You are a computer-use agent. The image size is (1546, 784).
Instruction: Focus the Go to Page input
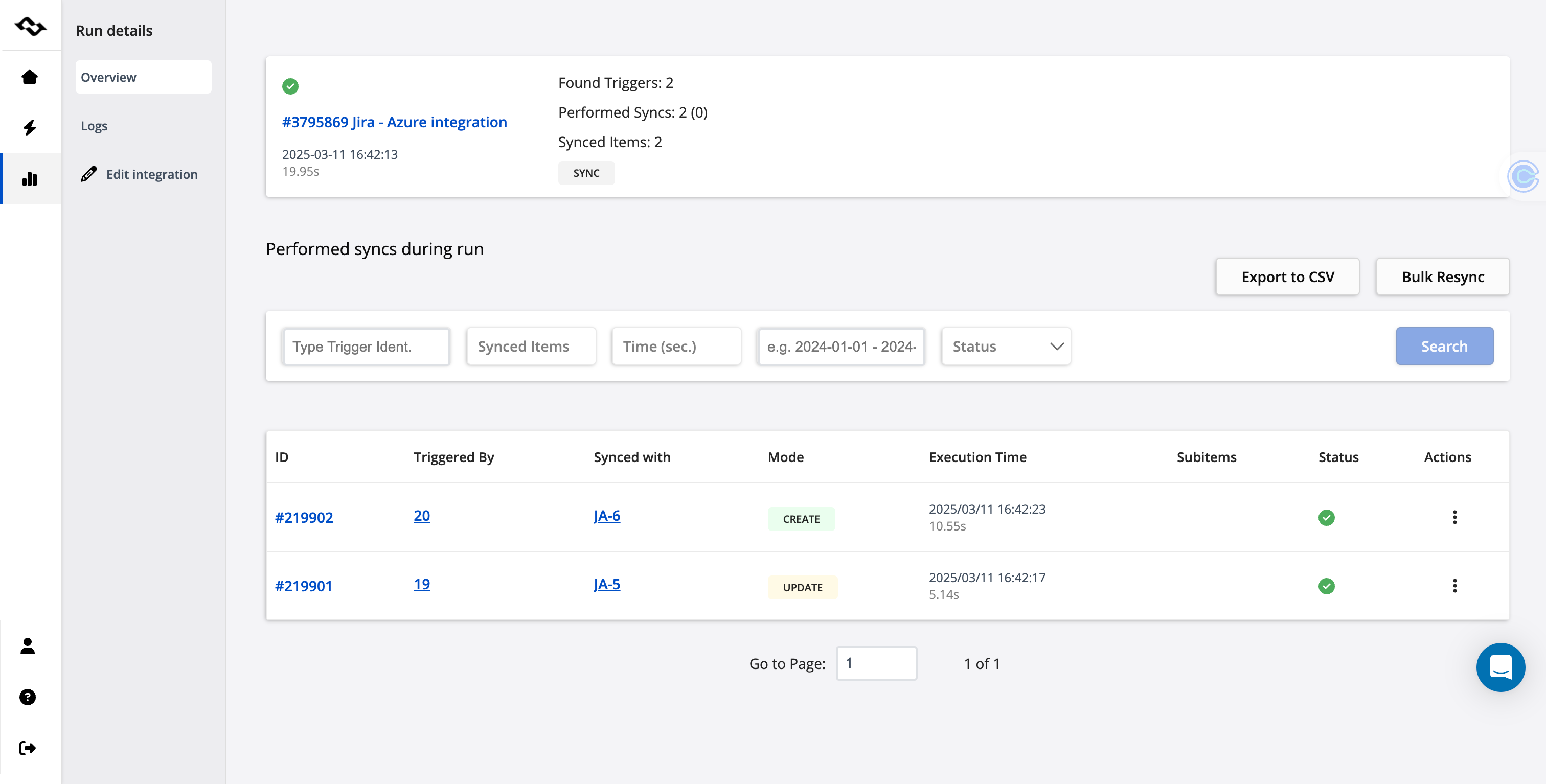pyautogui.click(x=876, y=663)
